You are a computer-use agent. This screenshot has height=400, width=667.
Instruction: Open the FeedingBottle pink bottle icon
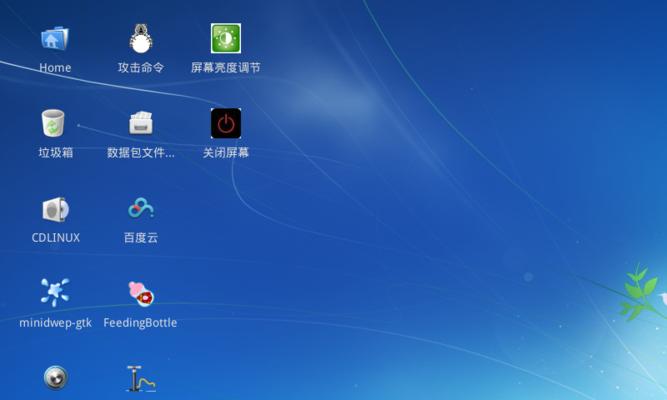tap(140, 293)
